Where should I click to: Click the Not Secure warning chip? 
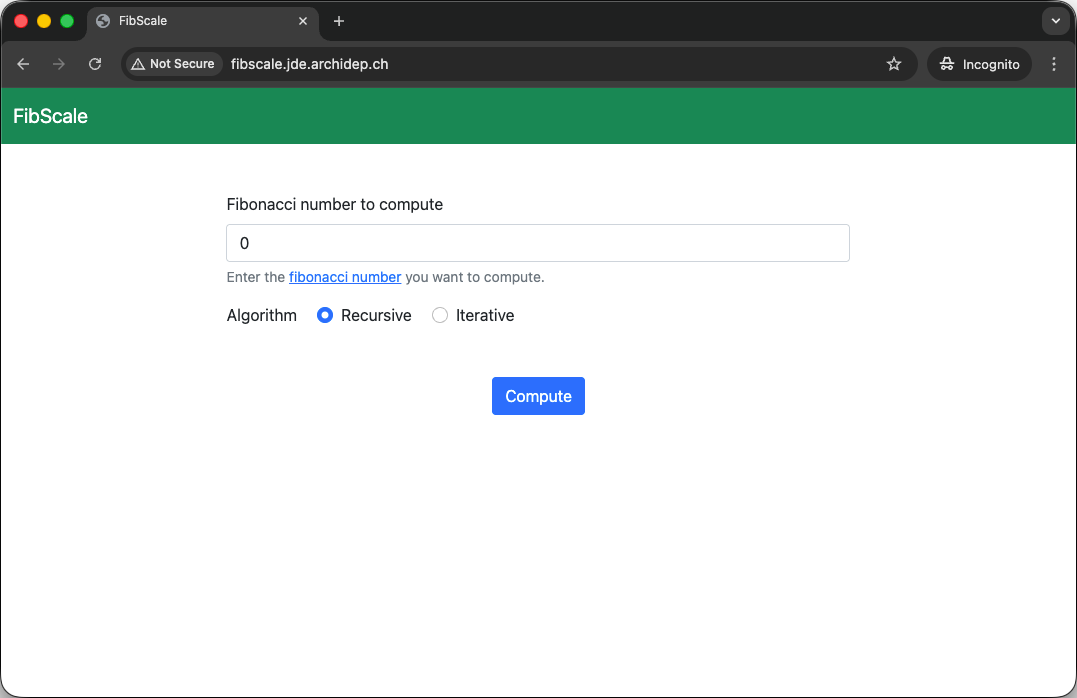click(173, 64)
